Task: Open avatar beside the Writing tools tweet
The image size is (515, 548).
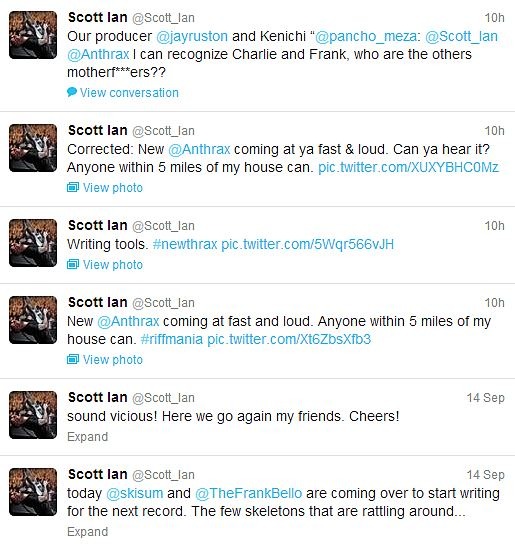Action: point(33,243)
